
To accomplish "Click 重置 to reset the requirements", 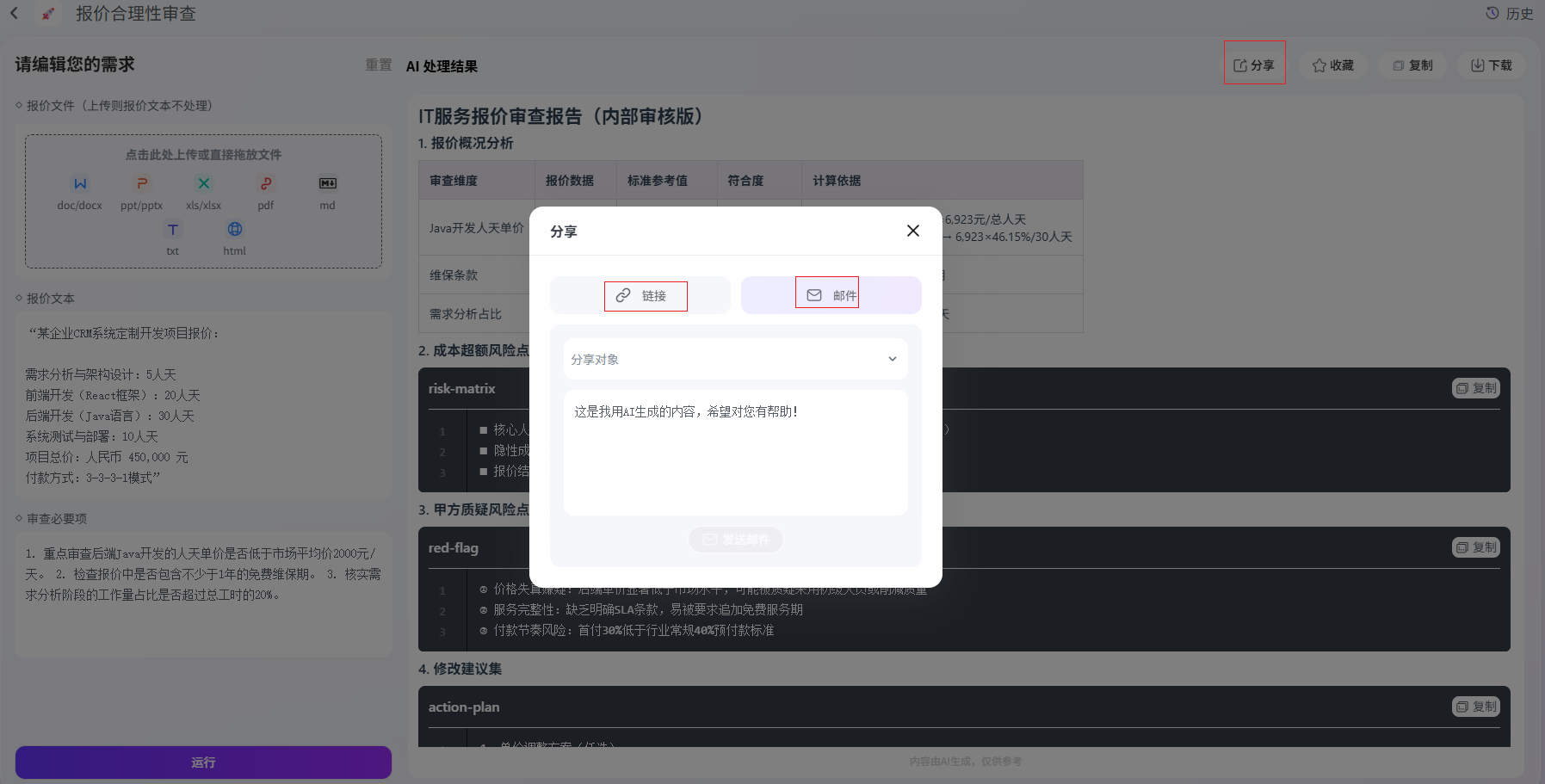I will (379, 65).
